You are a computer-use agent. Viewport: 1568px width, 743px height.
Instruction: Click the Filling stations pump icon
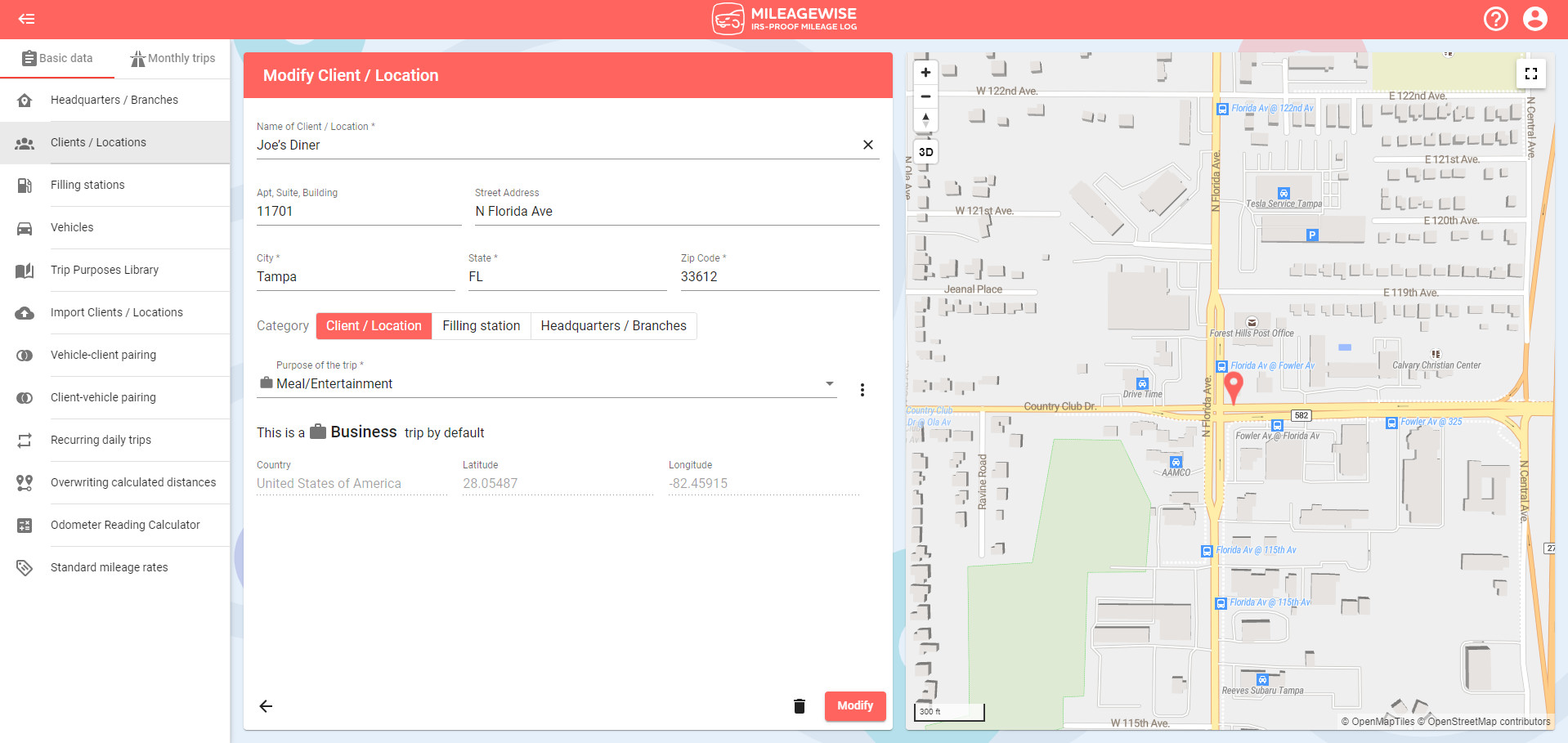click(x=25, y=186)
